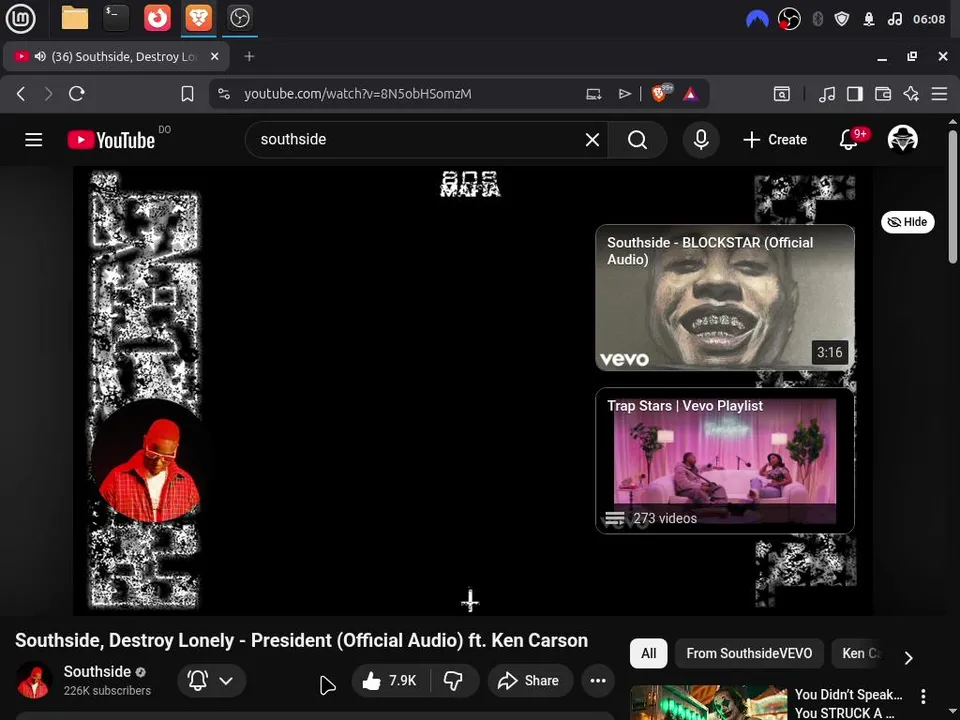This screenshot has width=960, height=720.
Task: Open the notifications bell in system tray
Action: 868,20
